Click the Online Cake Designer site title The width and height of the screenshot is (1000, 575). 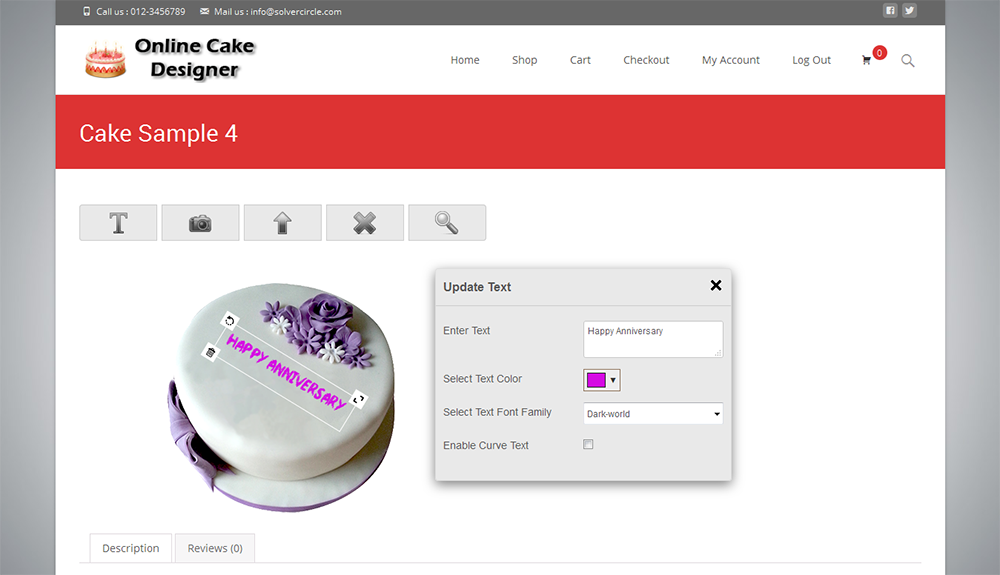[195, 58]
